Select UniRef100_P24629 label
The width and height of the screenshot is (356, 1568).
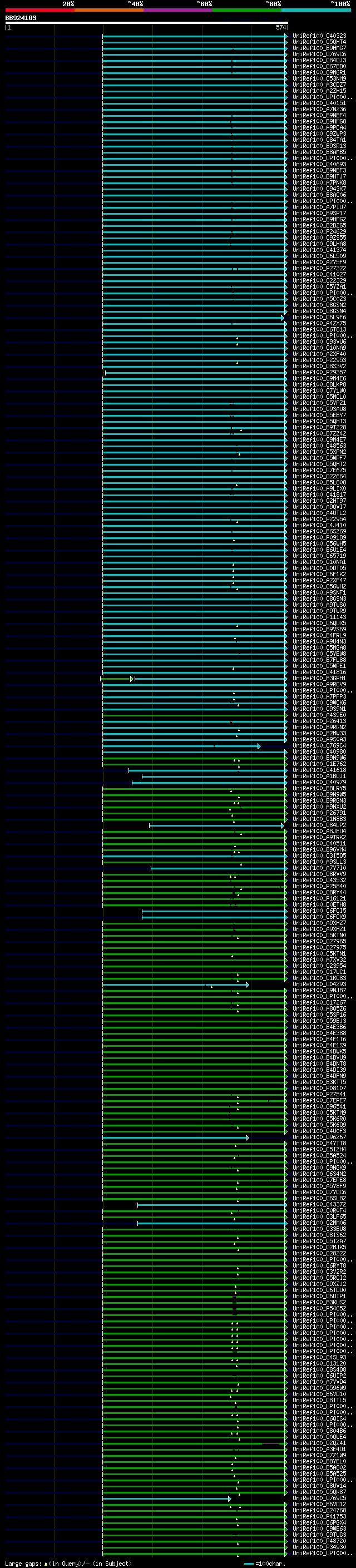click(319, 231)
